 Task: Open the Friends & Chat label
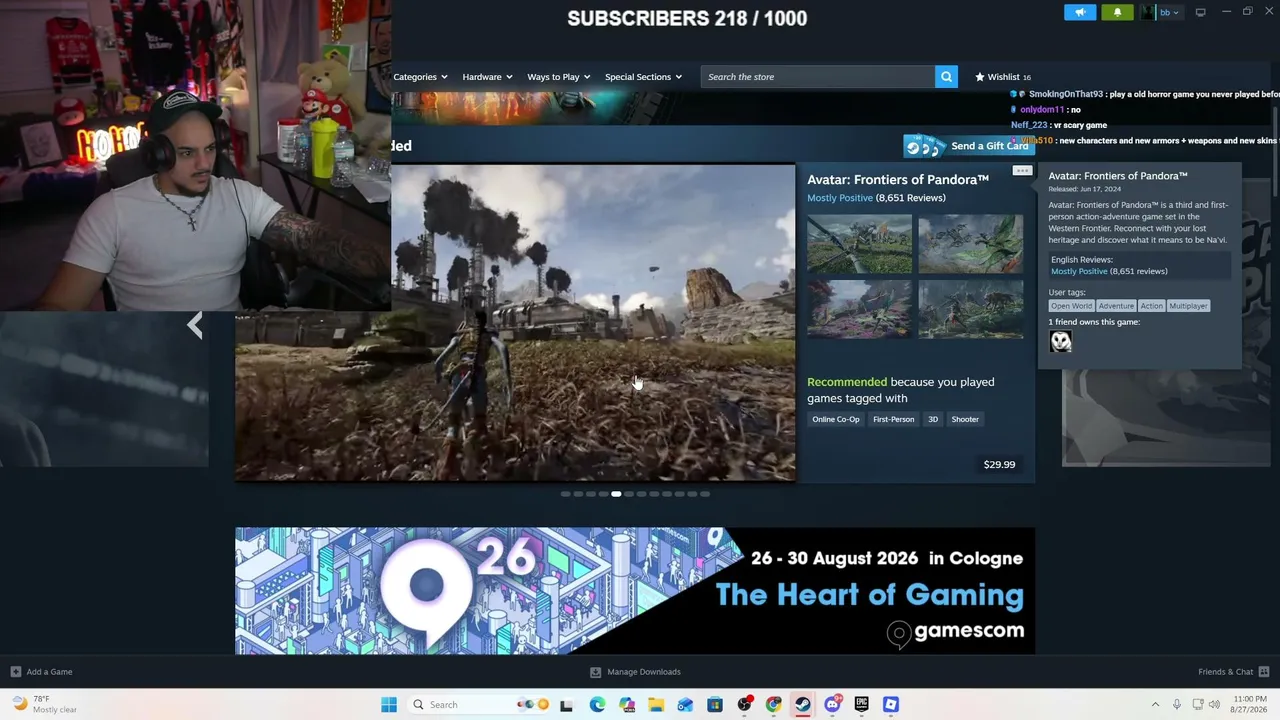tap(1225, 672)
